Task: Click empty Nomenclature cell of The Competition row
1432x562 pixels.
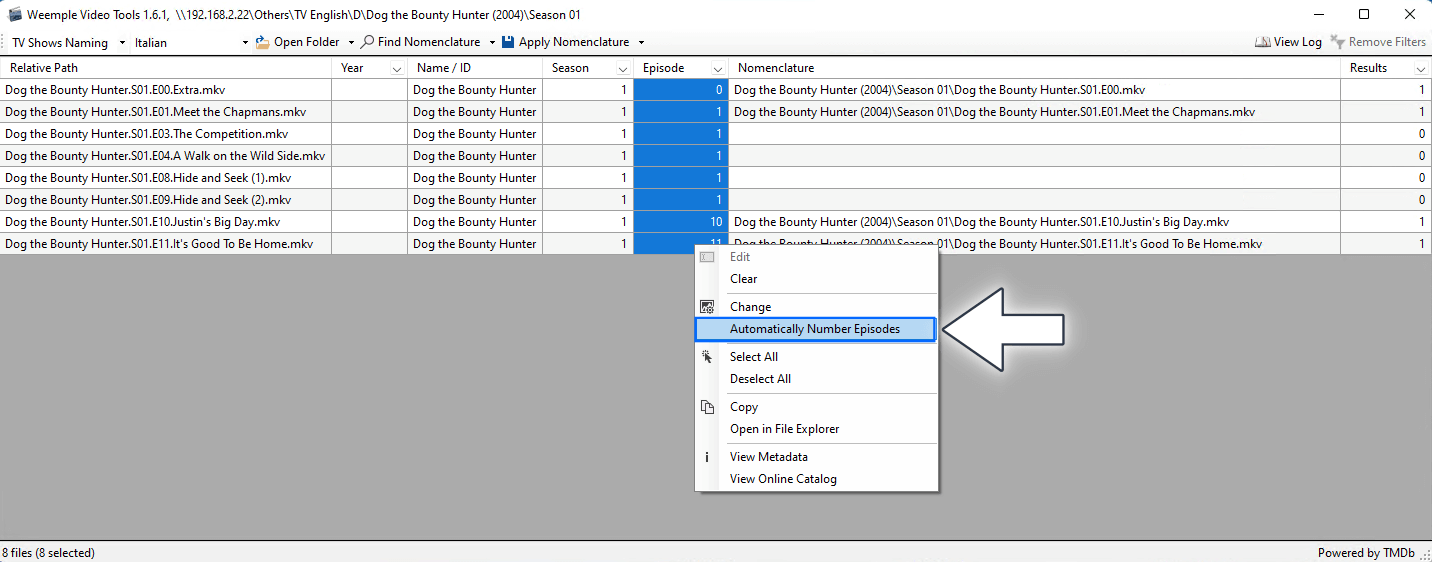Action: (1034, 134)
